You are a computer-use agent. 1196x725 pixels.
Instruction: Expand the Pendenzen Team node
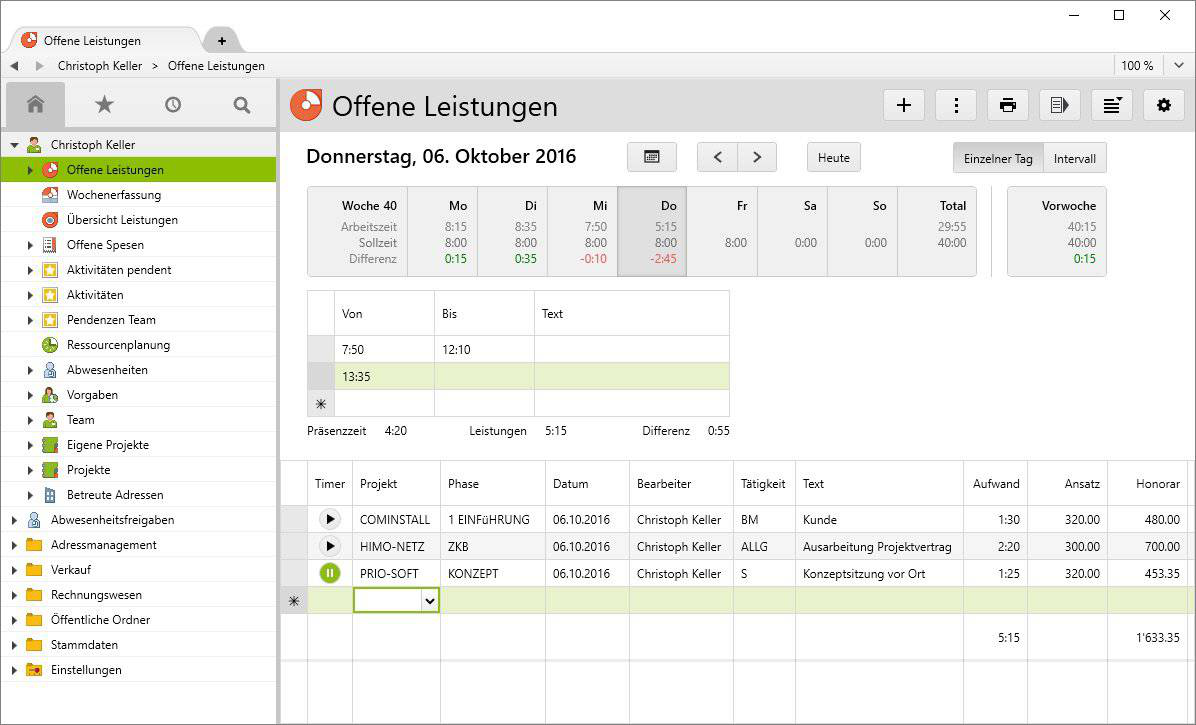pos(31,319)
